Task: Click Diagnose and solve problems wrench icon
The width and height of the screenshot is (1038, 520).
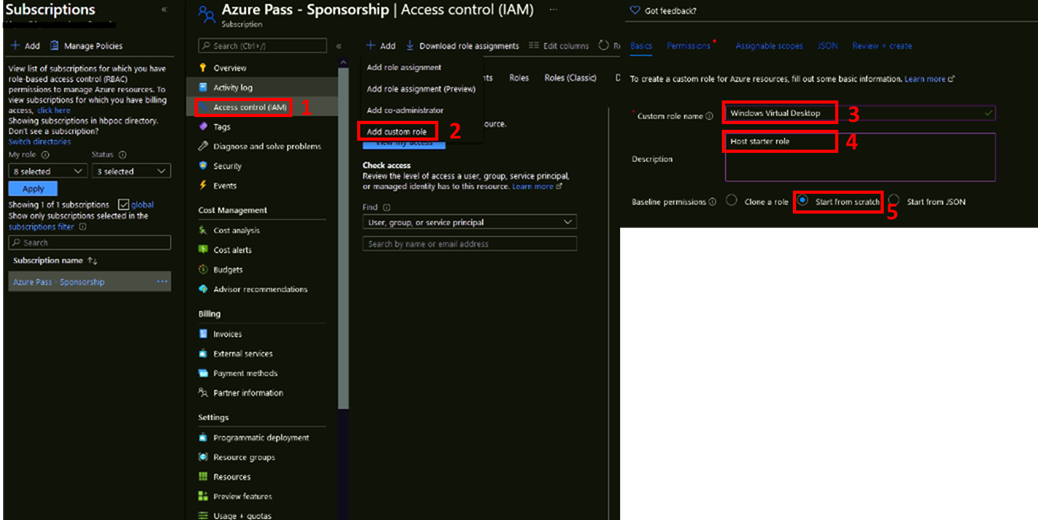Action: [x=203, y=146]
